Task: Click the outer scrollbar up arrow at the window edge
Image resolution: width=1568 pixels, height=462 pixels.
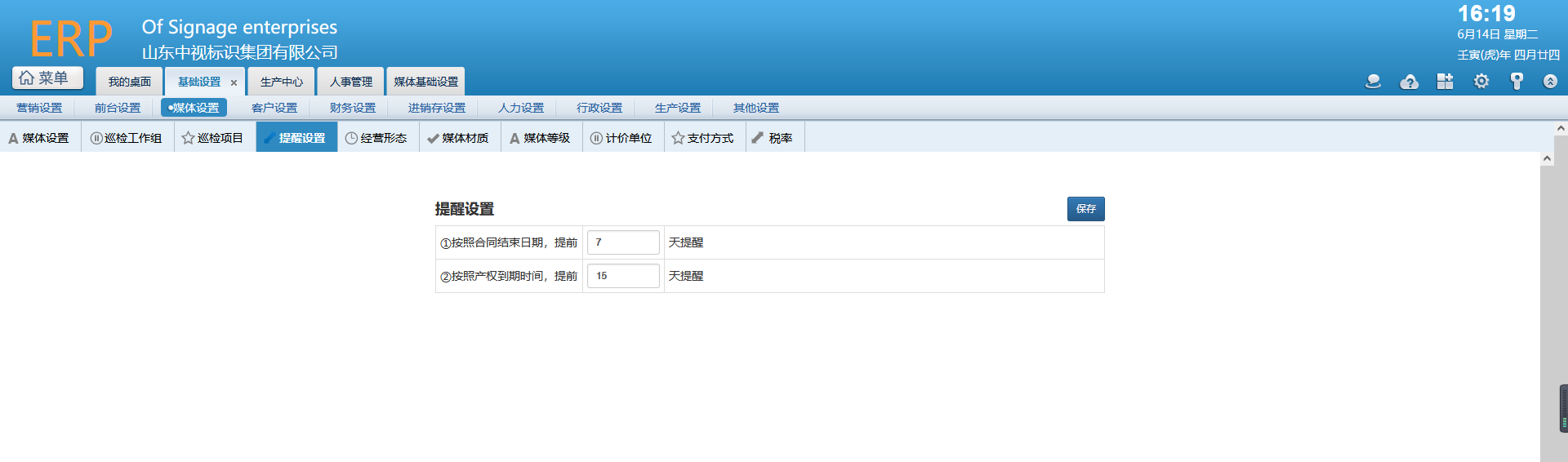Action: [1561, 128]
